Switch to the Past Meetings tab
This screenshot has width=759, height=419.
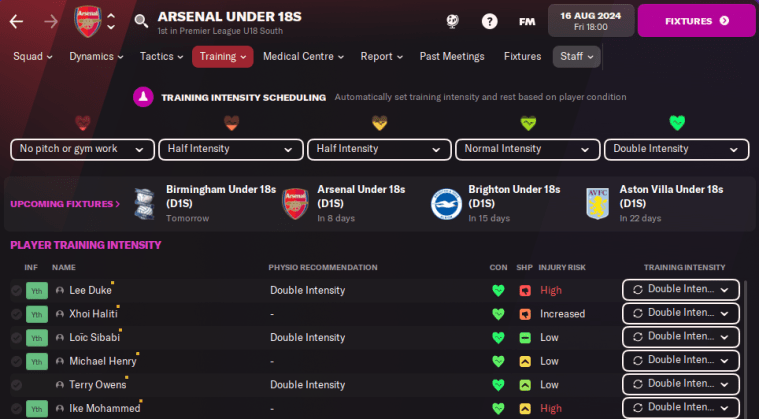pyautogui.click(x=452, y=57)
